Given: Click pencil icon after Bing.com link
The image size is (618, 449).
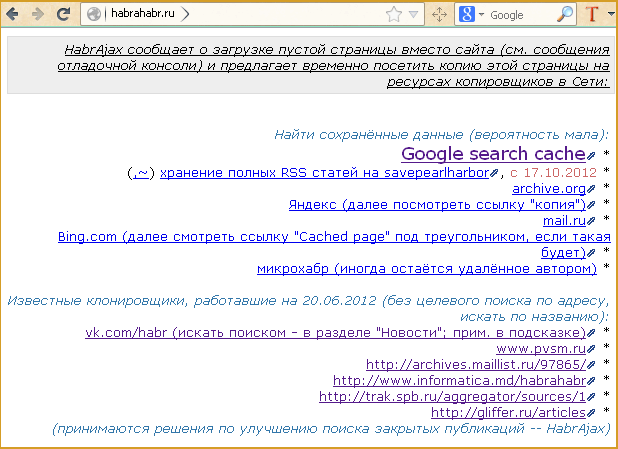Looking at the screenshot, I should click(x=590, y=253).
